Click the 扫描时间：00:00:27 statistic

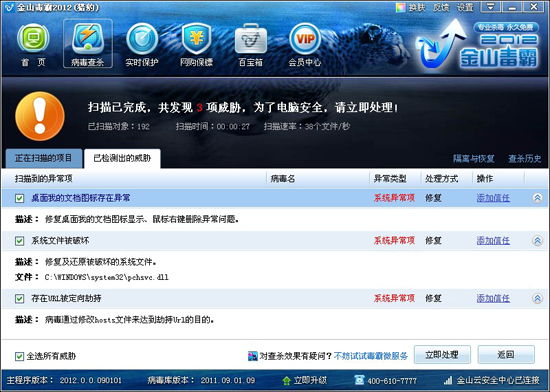(x=213, y=127)
